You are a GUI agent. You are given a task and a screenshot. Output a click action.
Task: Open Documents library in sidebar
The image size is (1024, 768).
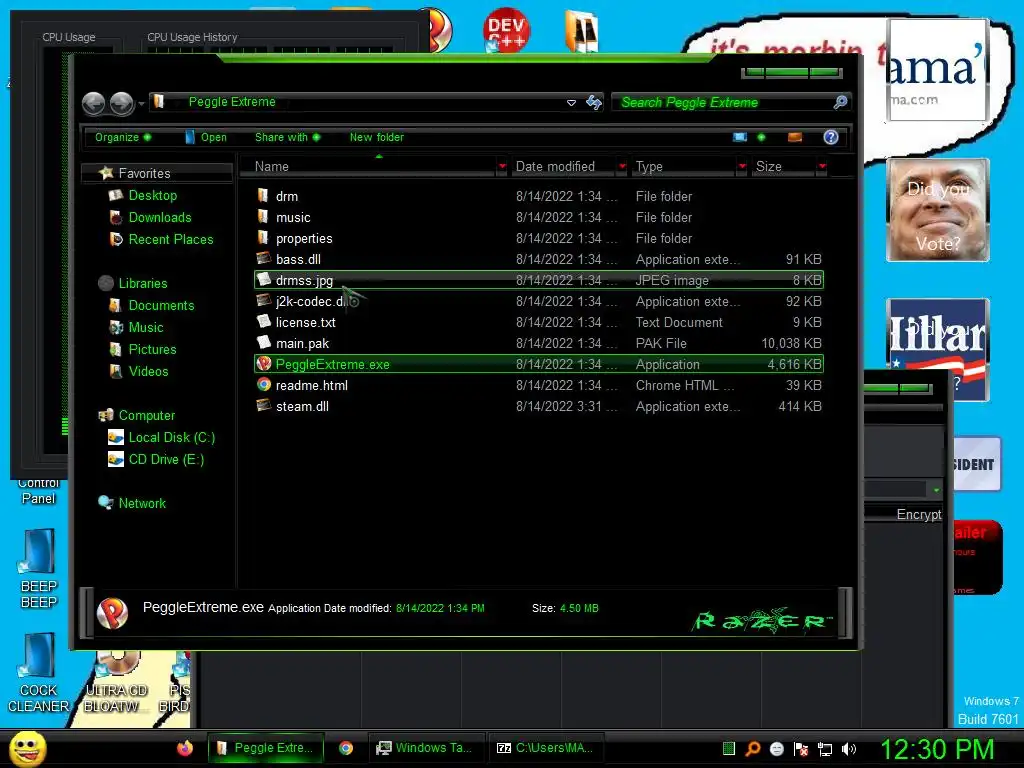(x=161, y=306)
